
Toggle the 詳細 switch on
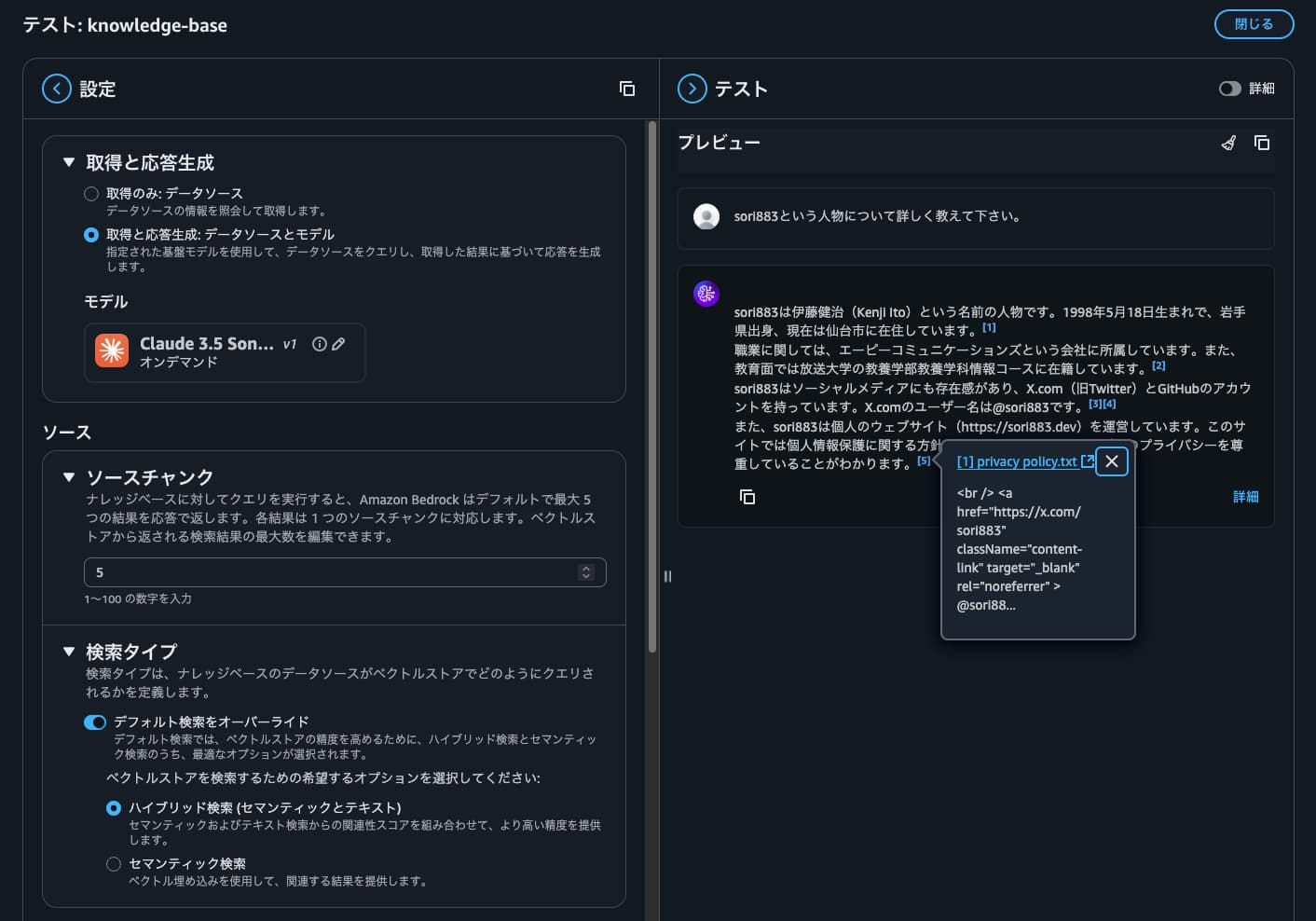(1230, 89)
